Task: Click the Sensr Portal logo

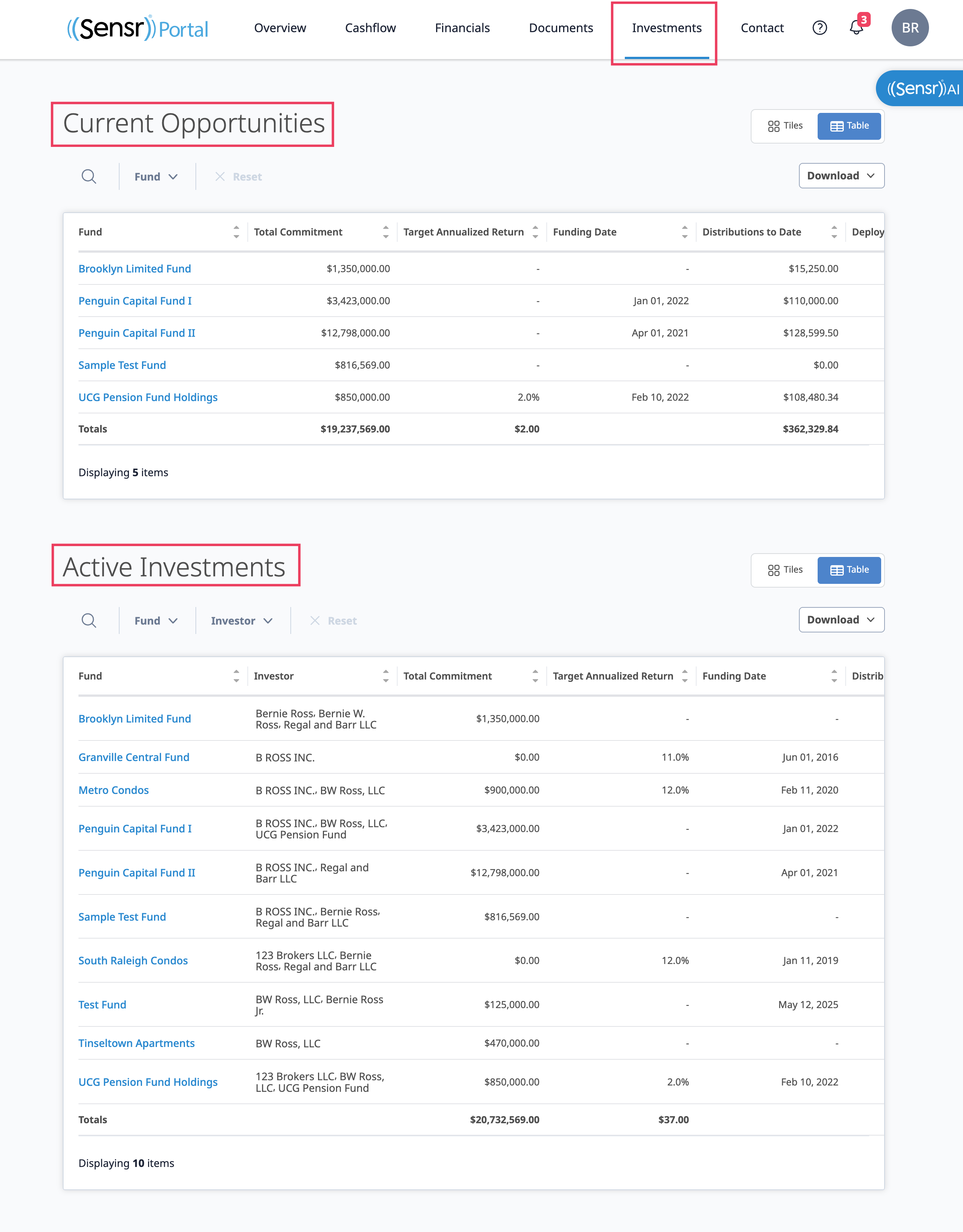Action: pos(138,28)
